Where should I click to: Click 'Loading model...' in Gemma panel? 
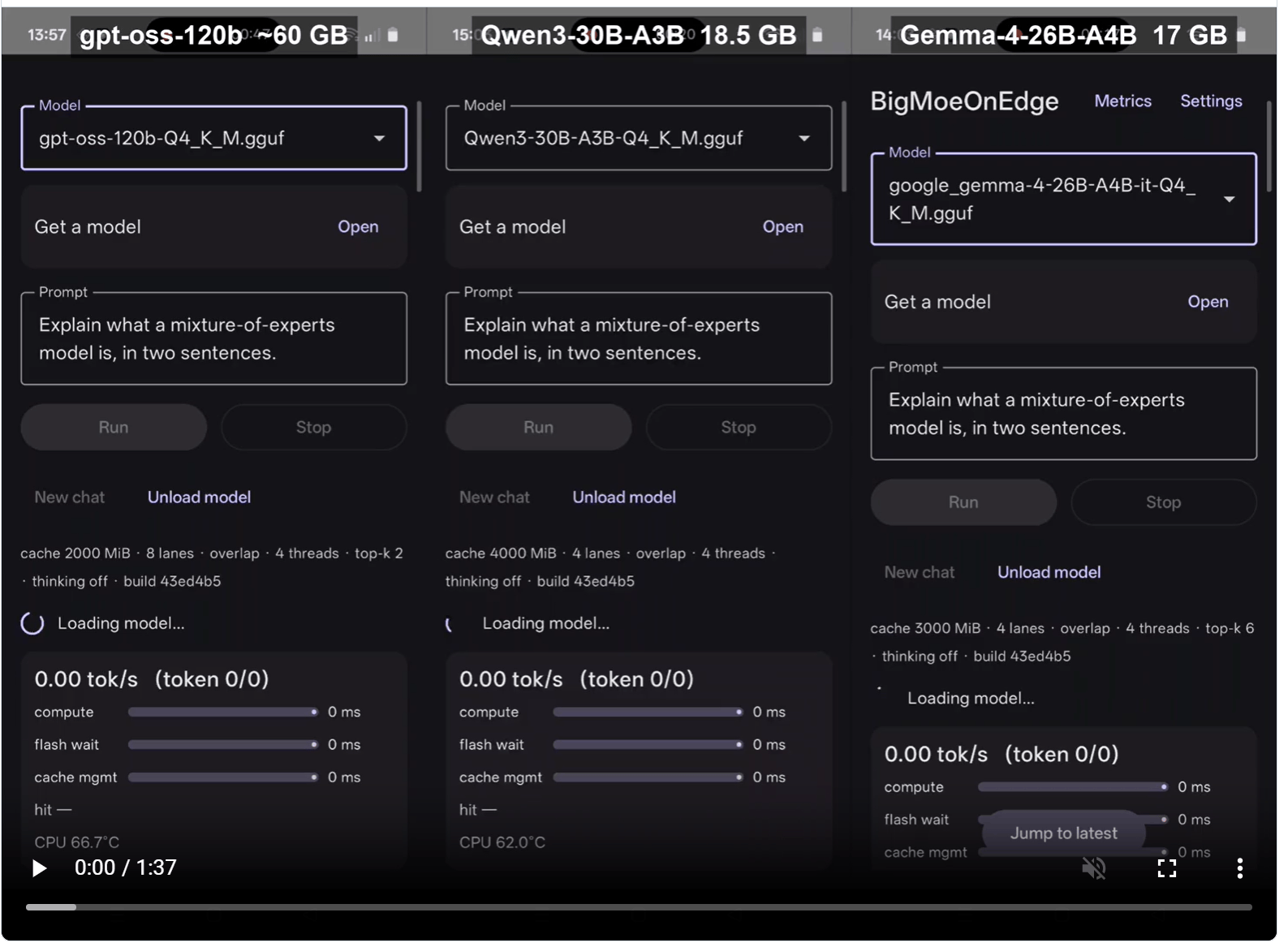971,699
